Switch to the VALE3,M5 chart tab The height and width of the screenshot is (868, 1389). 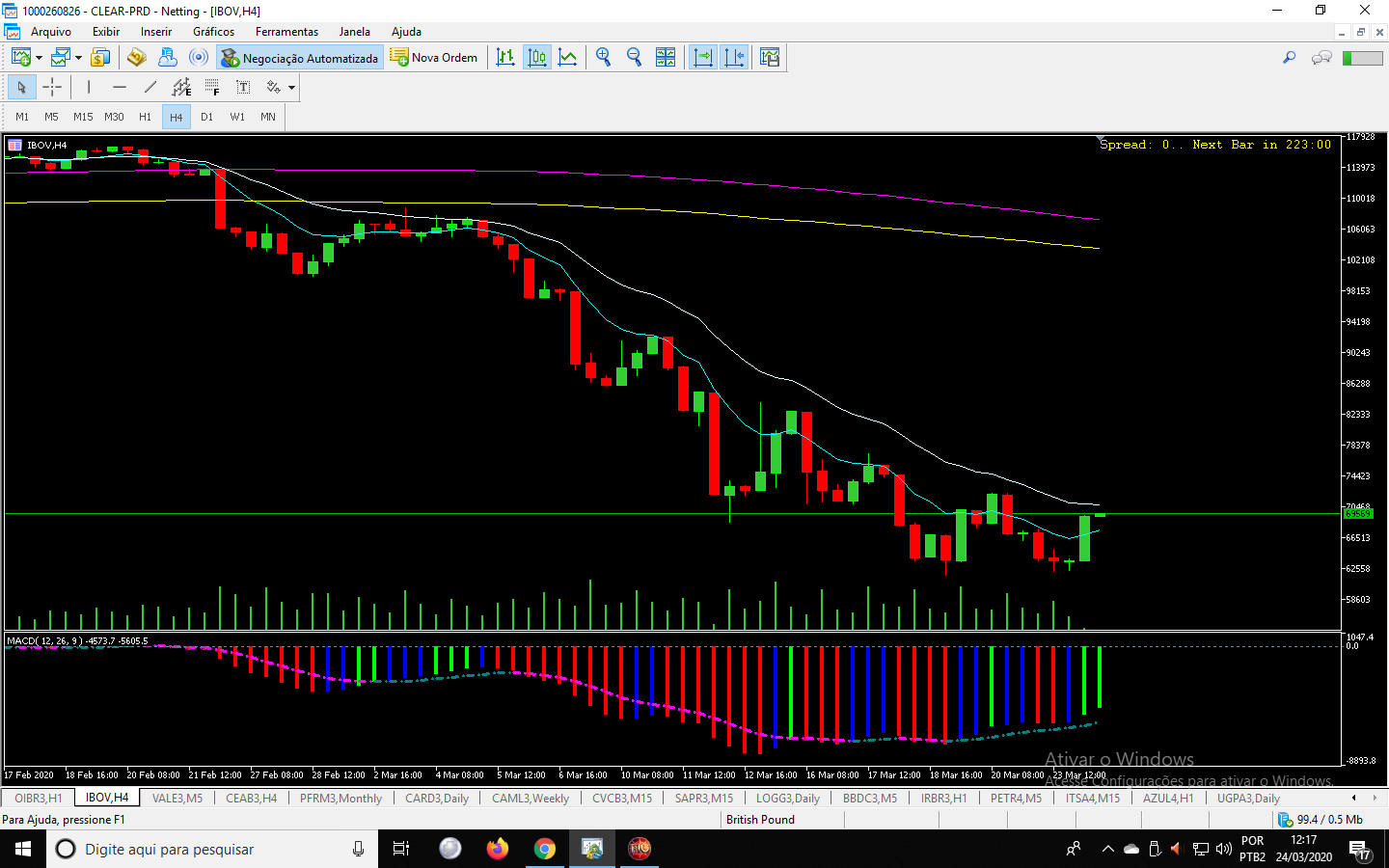point(177,798)
